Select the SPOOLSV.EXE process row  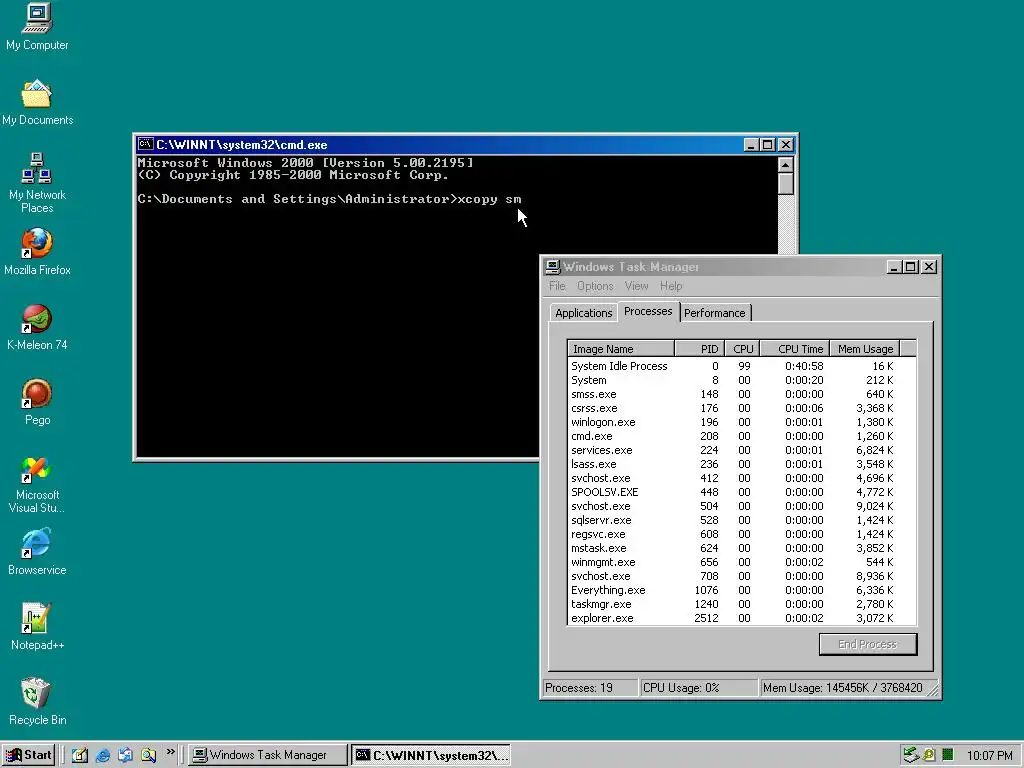(741, 492)
